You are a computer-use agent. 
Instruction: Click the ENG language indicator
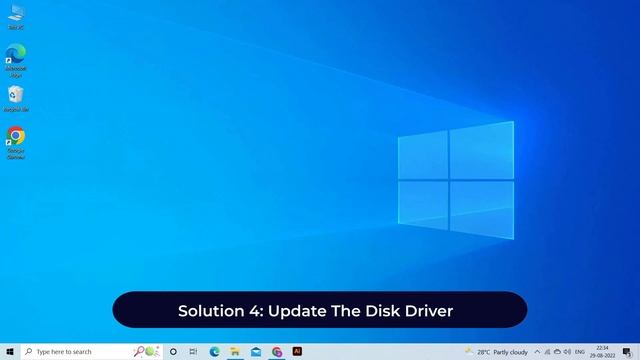pos(580,352)
